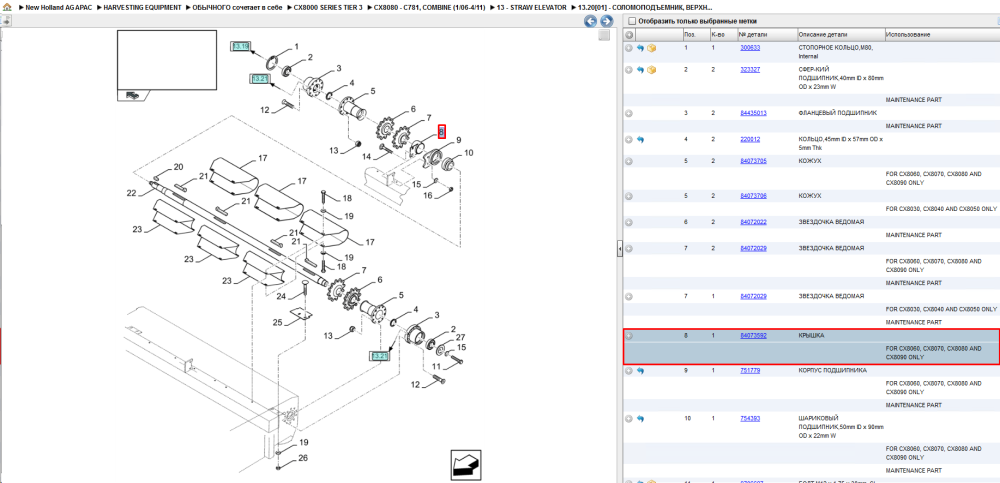
Task: Sort by 'Использование' column header
Action: 942,34
